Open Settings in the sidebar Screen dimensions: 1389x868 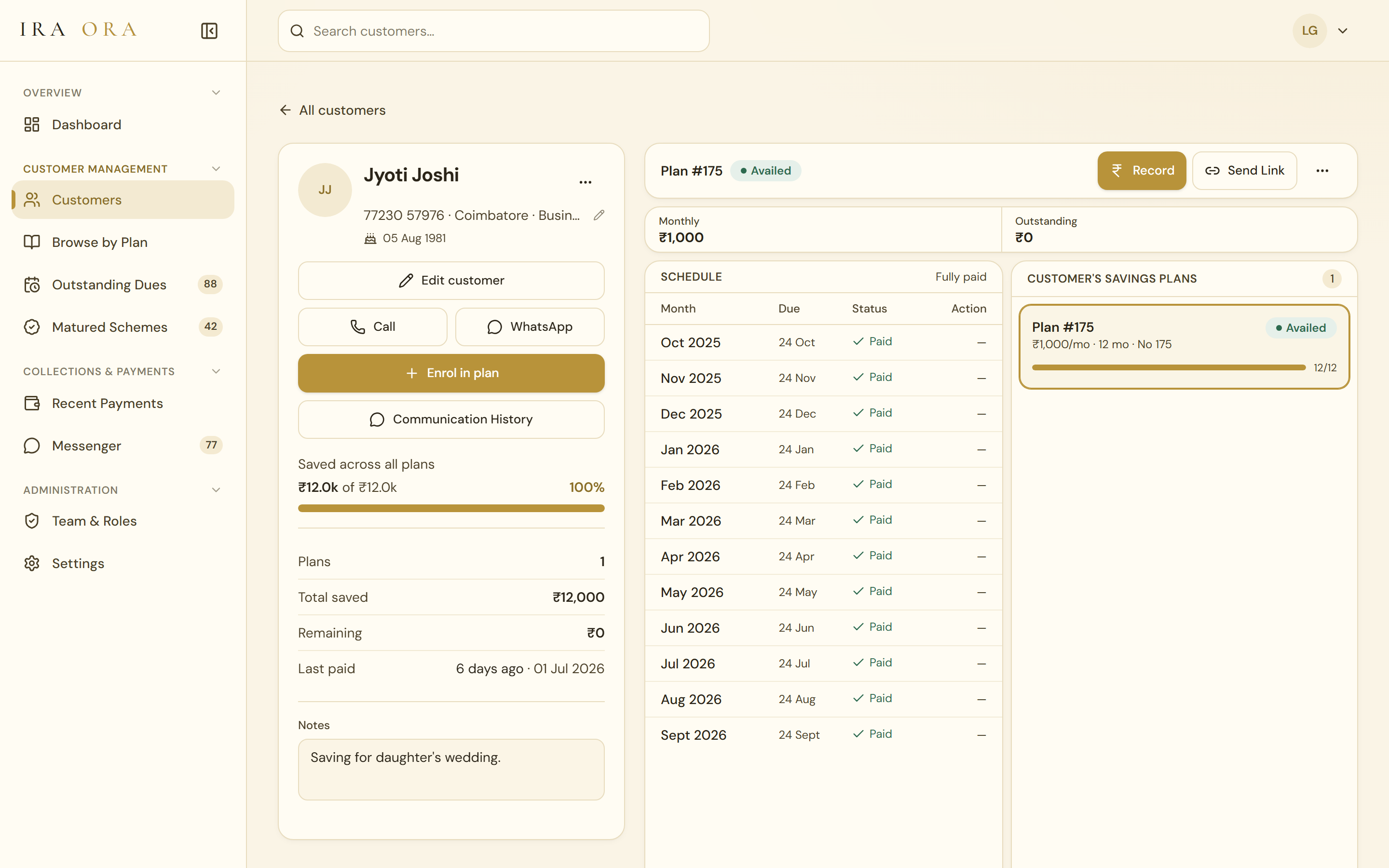pos(123,563)
